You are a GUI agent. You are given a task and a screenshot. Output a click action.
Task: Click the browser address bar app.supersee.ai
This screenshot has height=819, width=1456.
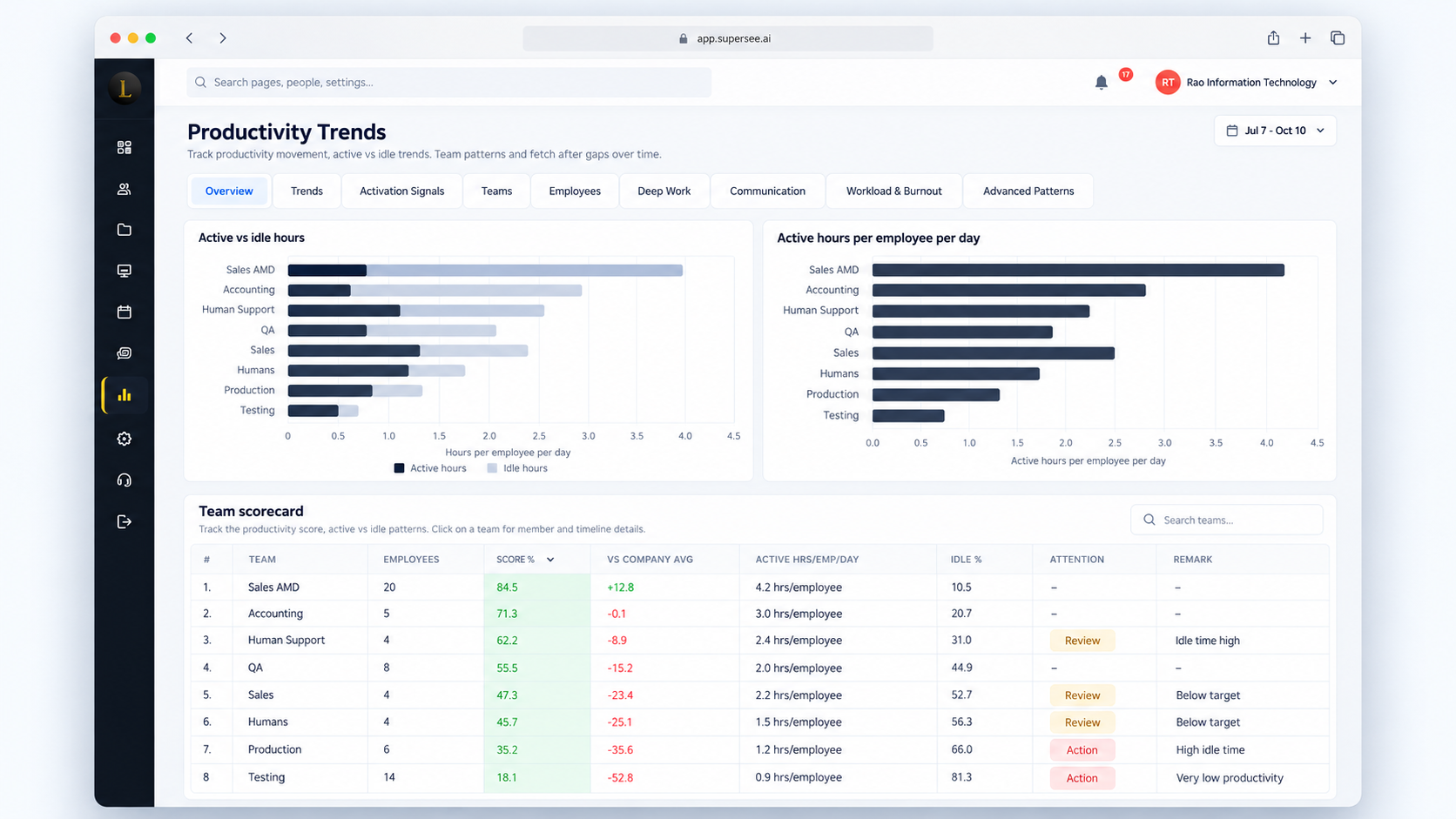click(727, 38)
